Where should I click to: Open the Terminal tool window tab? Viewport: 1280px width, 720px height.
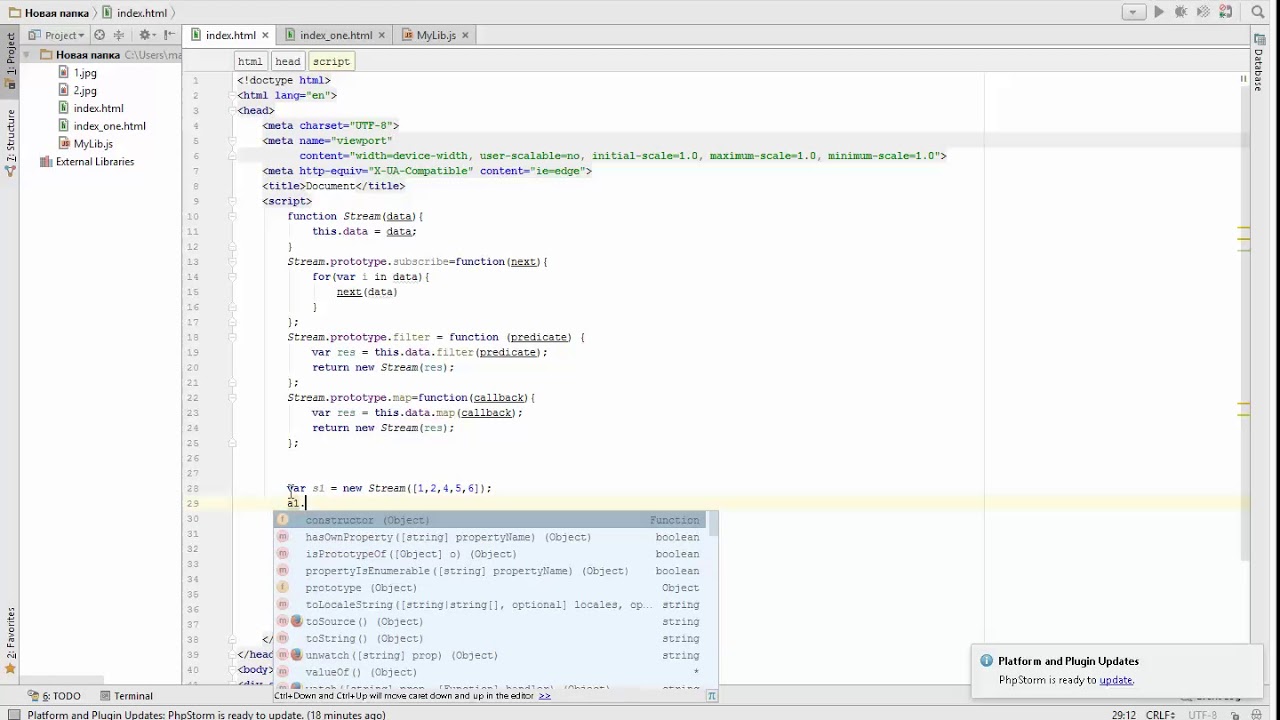[x=126, y=696]
